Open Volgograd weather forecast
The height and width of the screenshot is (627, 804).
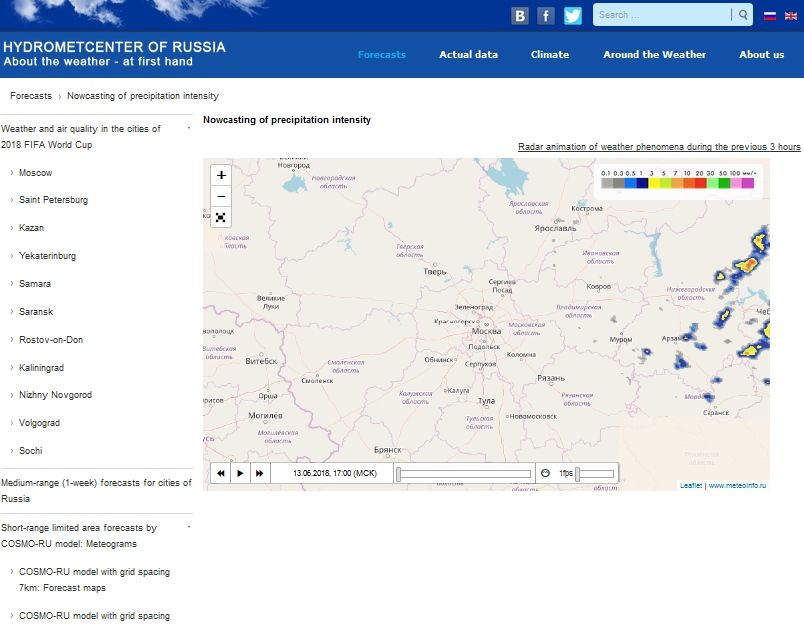pyautogui.click(x=39, y=423)
